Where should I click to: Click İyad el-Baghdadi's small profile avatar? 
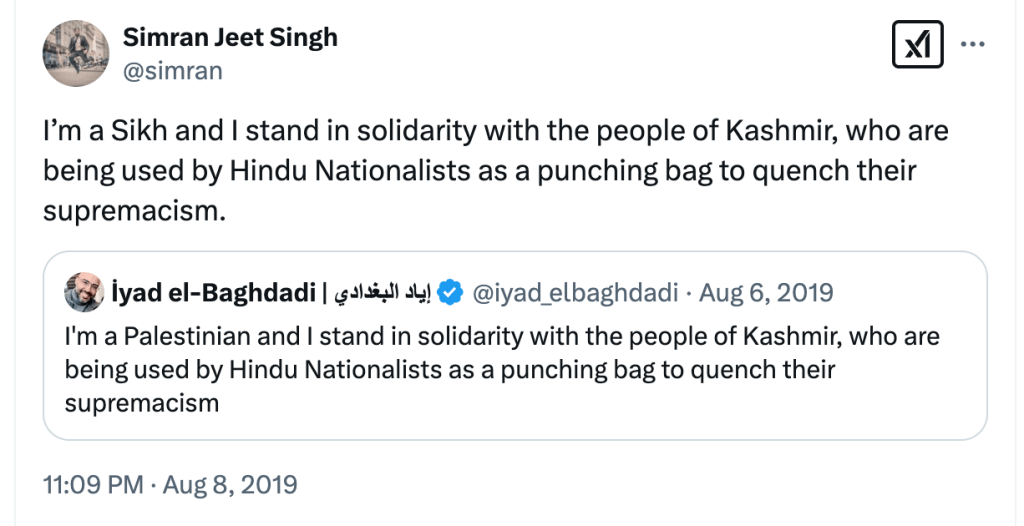point(84,293)
